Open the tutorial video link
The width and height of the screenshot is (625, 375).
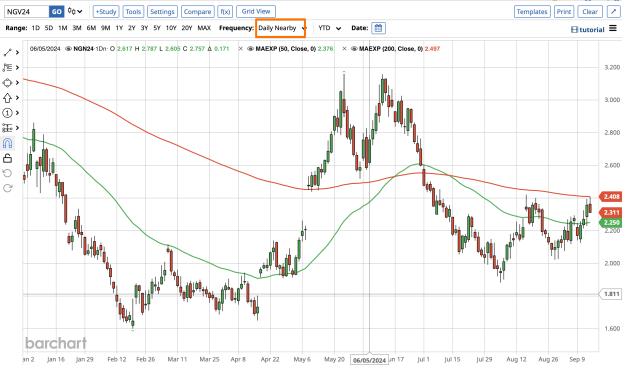588,29
